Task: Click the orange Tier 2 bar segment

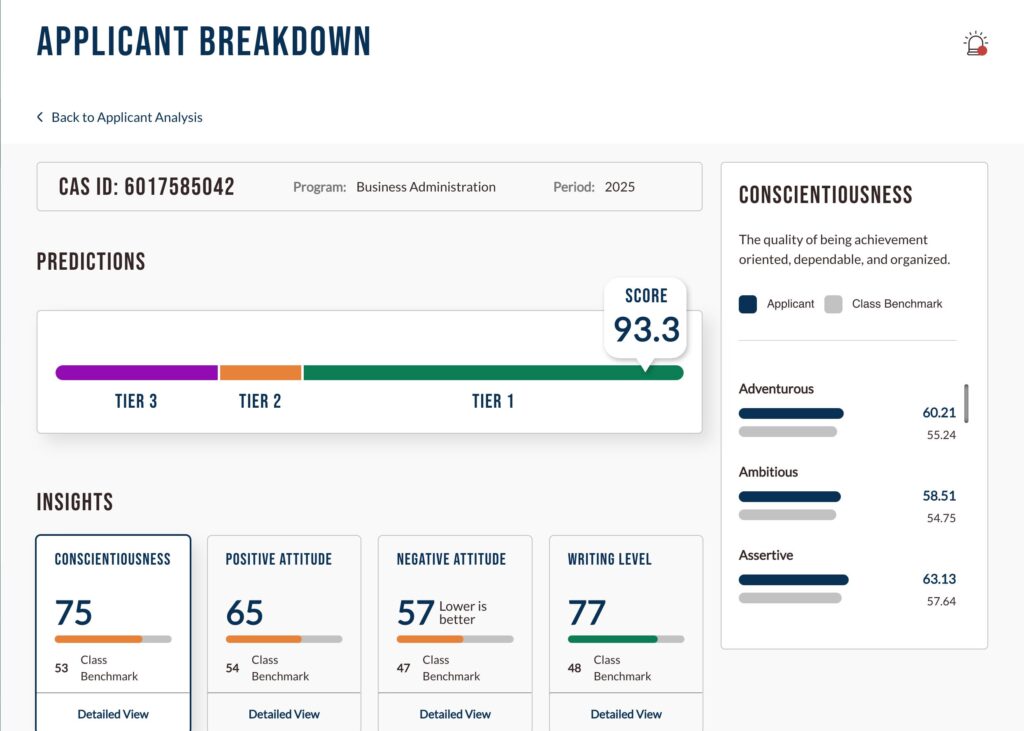Action: pos(260,373)
